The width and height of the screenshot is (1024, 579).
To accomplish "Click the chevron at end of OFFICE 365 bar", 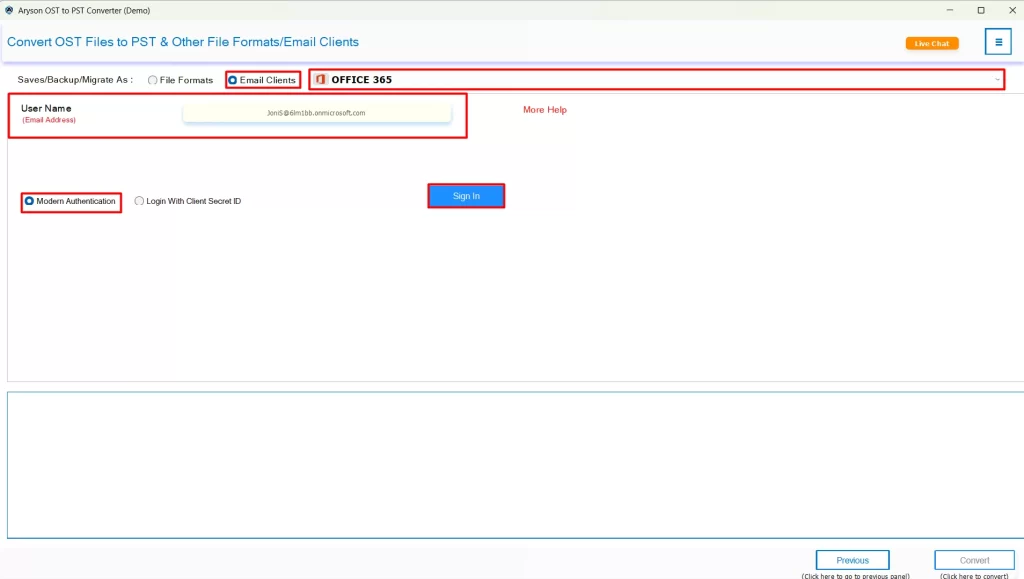I will [x=997, y=80].
